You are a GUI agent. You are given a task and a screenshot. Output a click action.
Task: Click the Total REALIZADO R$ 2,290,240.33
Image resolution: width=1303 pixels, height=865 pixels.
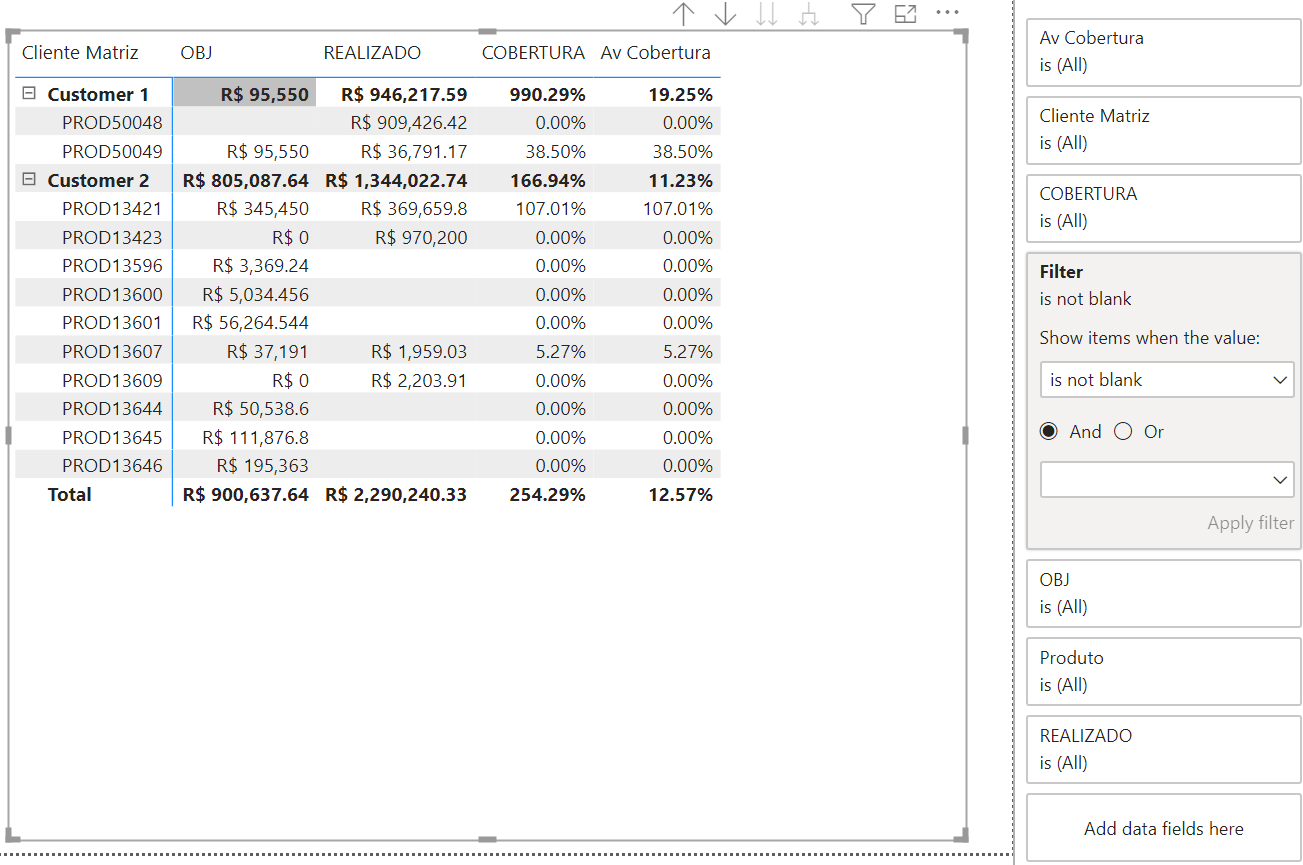[396, 495]
